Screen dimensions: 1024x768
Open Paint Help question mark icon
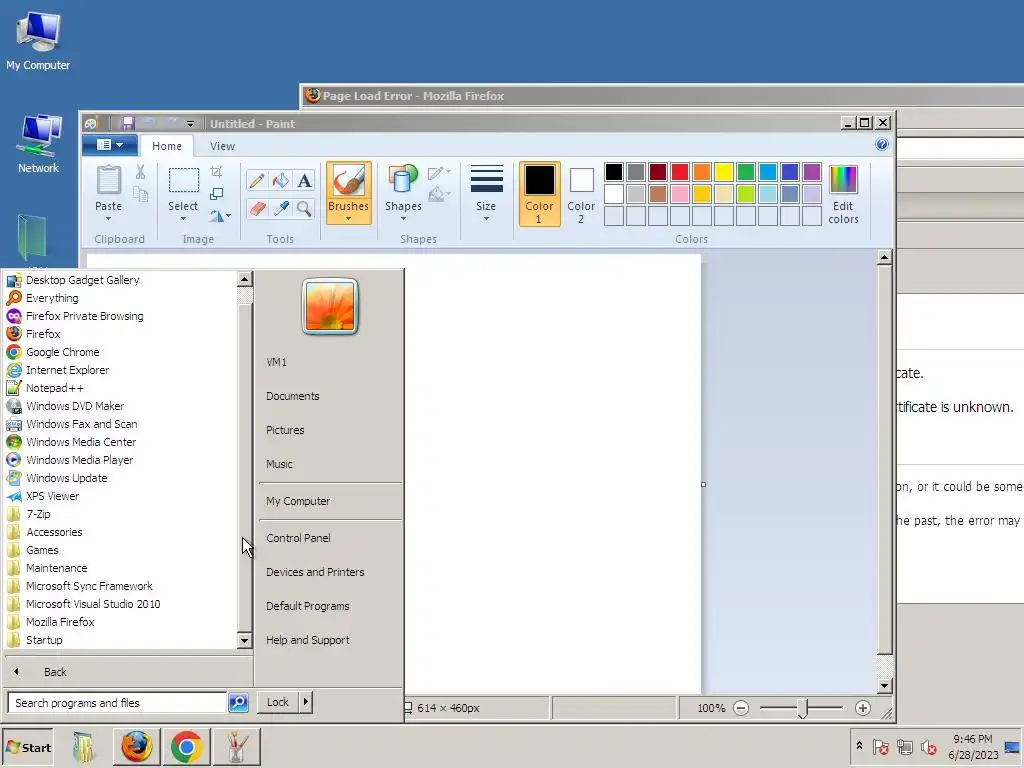882,144
